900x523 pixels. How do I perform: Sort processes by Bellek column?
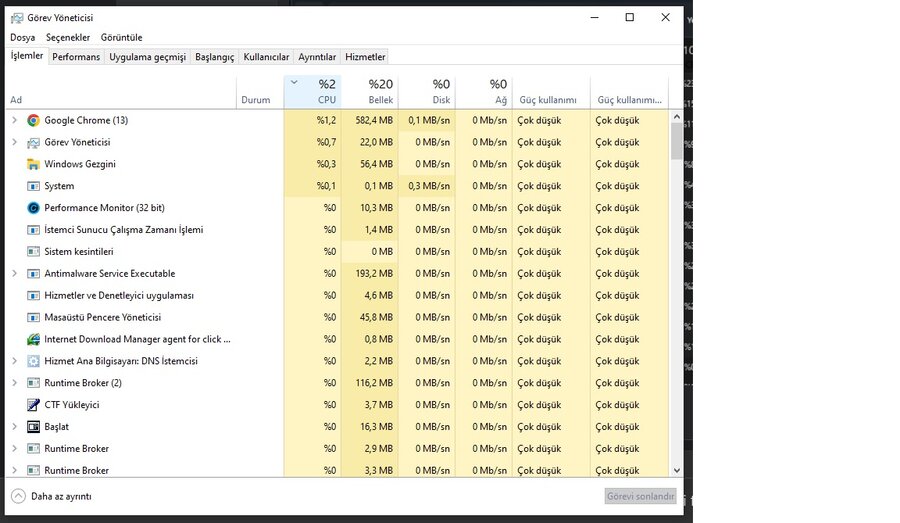click(380, 91)
